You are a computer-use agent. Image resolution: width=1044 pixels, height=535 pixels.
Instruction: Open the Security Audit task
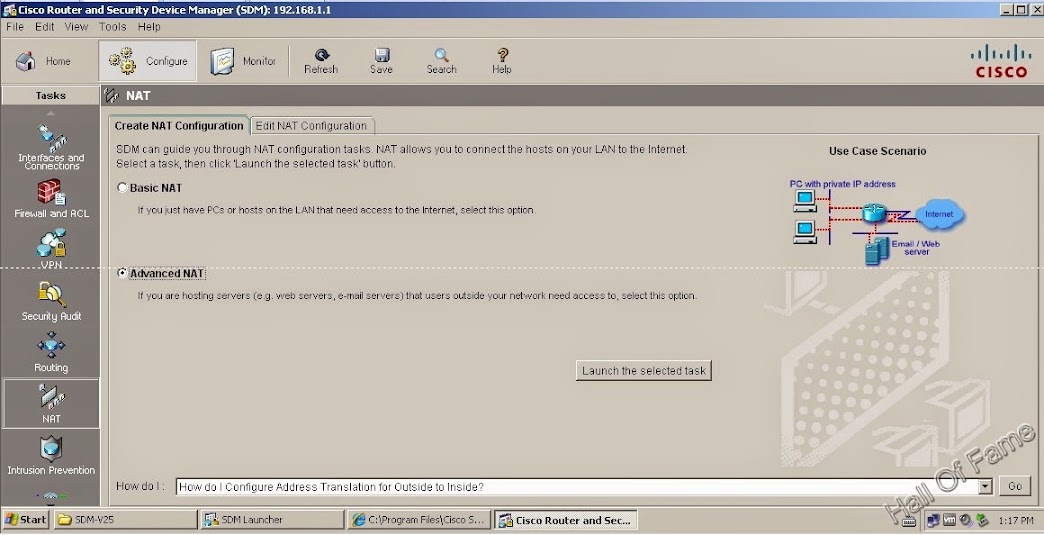[51, 301]
